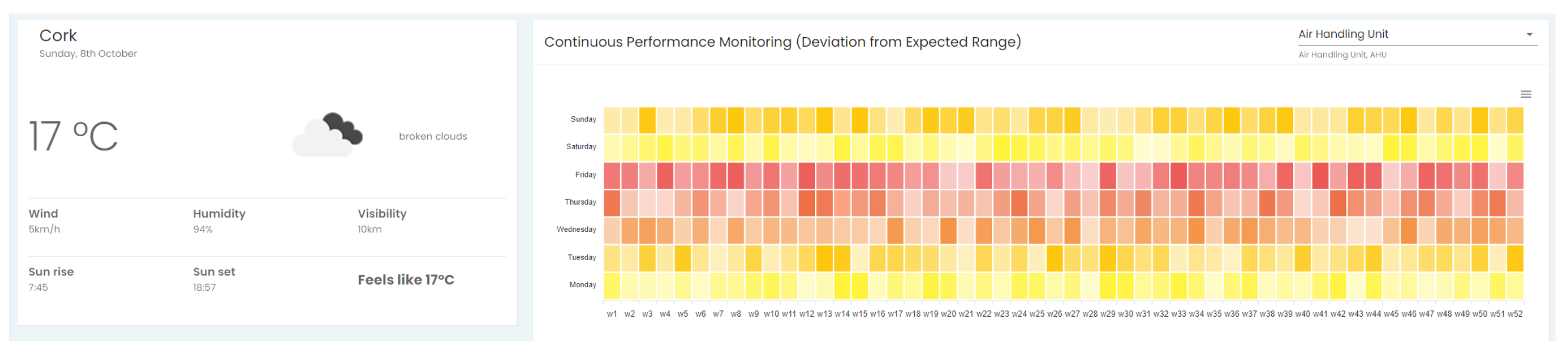Click the Sunday w1 heatmap cell
This screenshot has height=358, width=1568.
coord(612,120)
